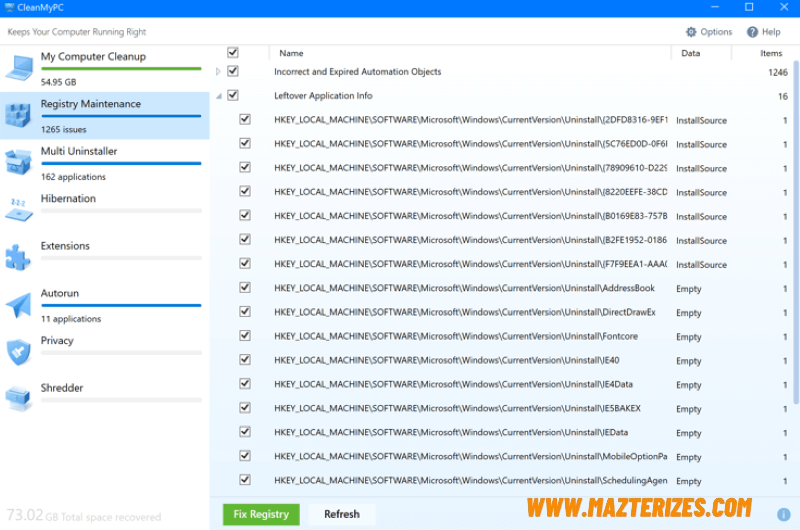Uncheck Incorrect and Expired Automation Objects checkbox

point(233,71)
